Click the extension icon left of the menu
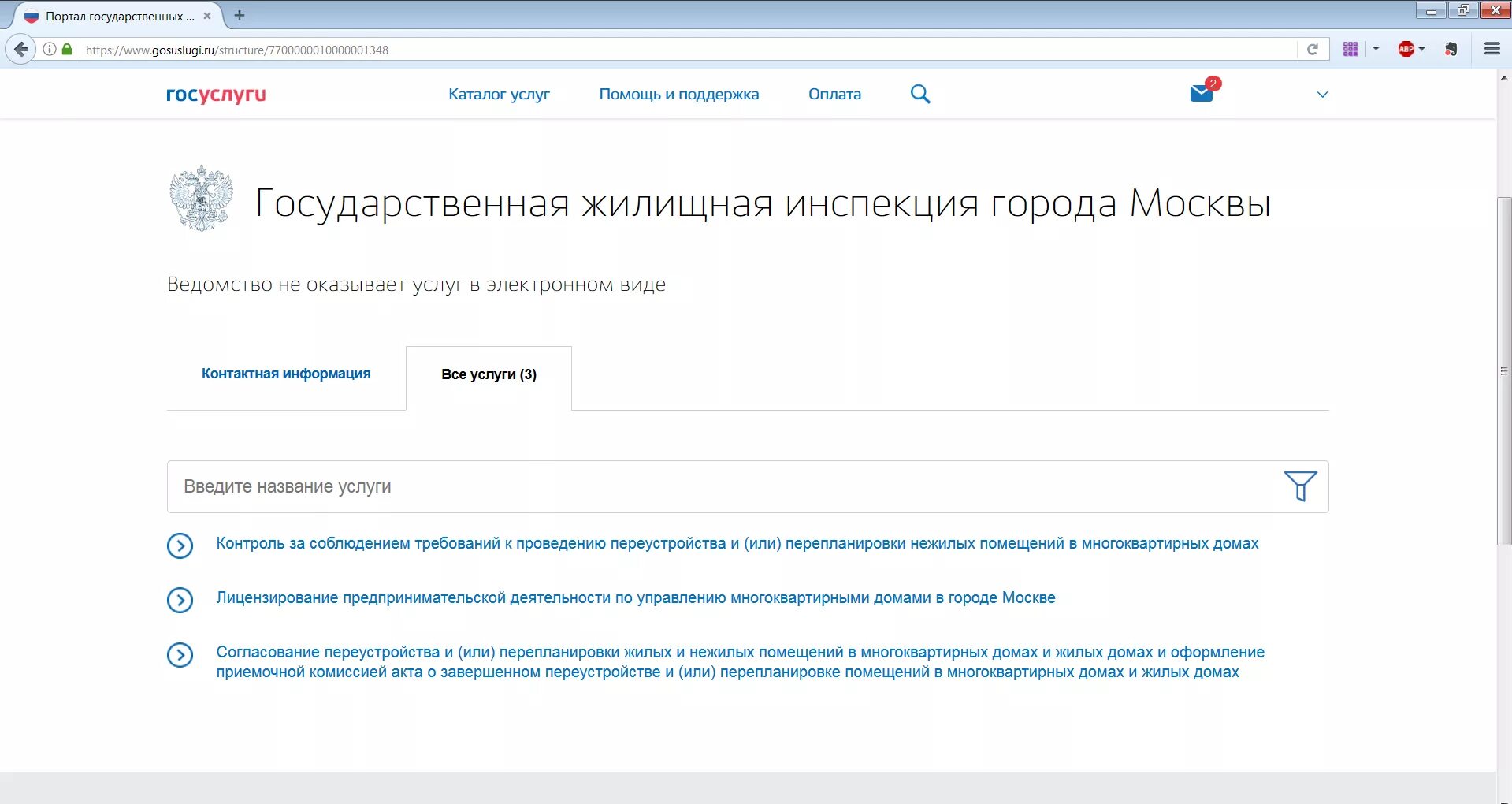 (x=1451, y=49)
